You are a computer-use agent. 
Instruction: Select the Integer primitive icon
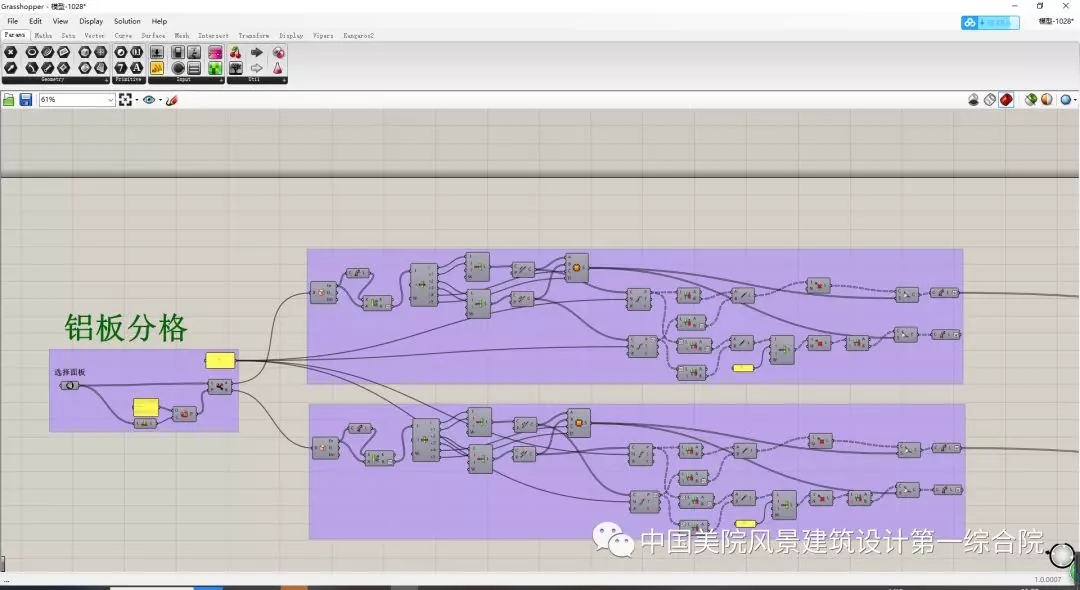click(136, 52)
